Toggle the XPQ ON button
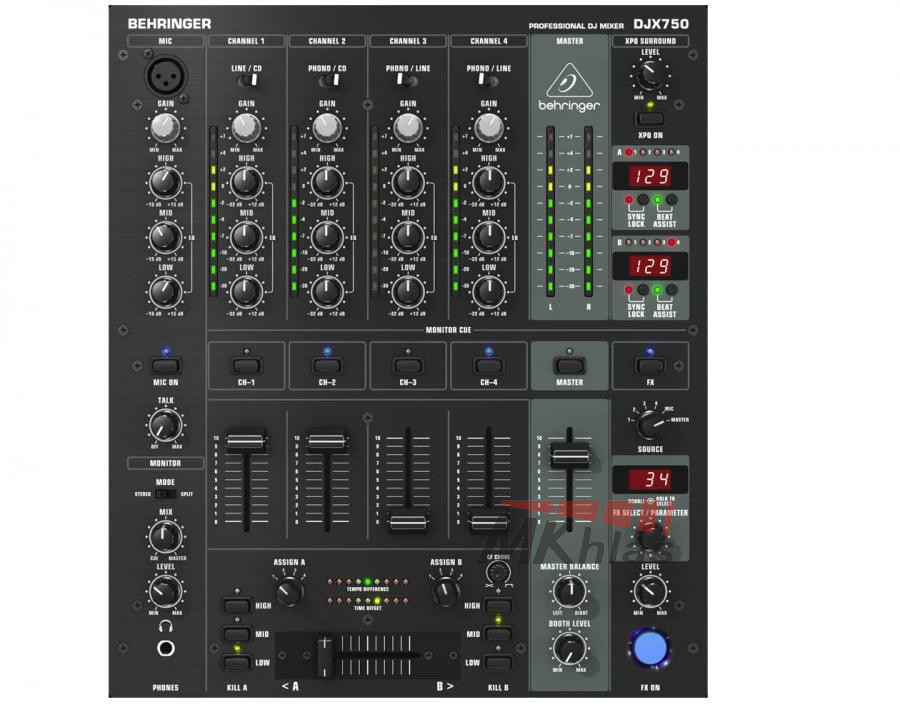This screenshot has height=707, width=900. click(x=650, y=119)
